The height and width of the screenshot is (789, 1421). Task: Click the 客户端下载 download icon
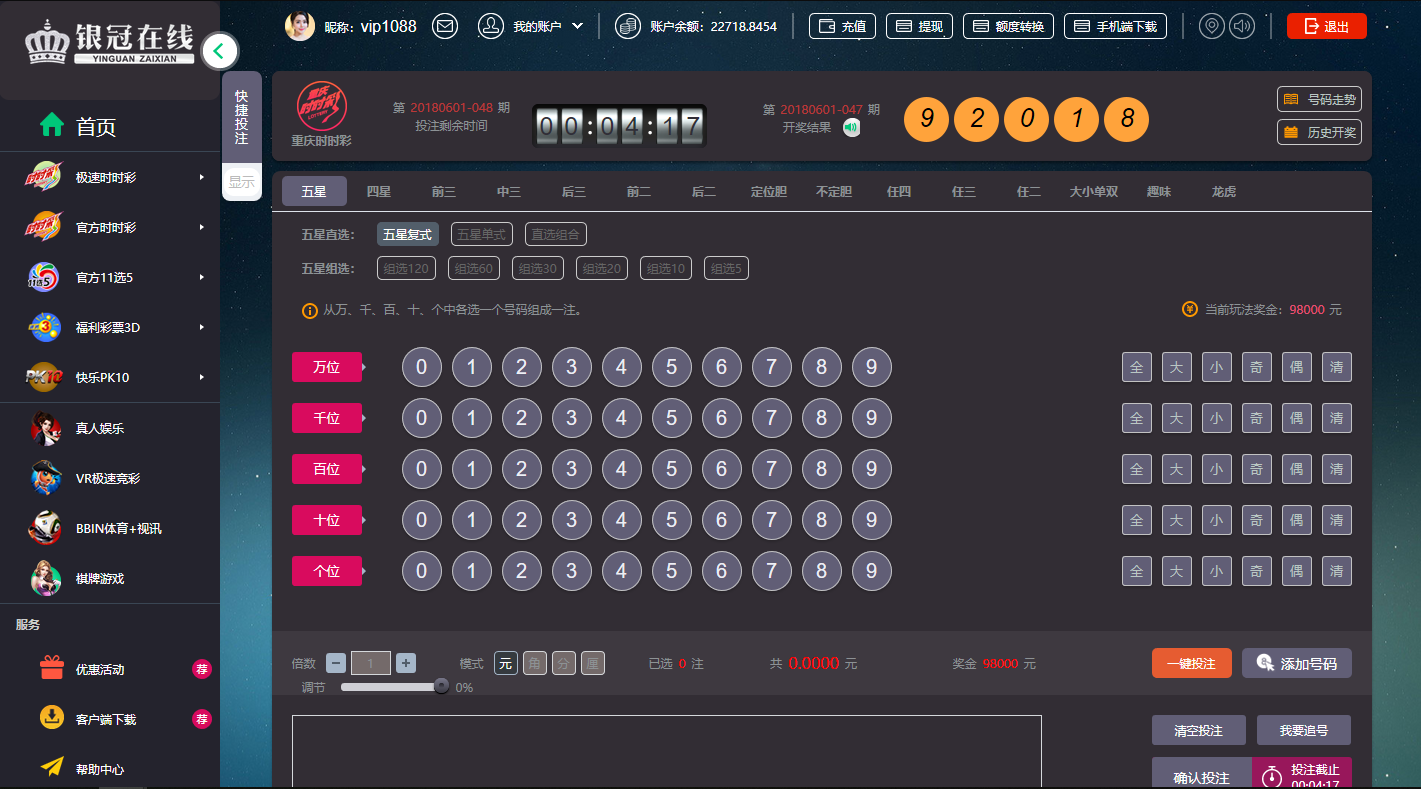[52, 718]
